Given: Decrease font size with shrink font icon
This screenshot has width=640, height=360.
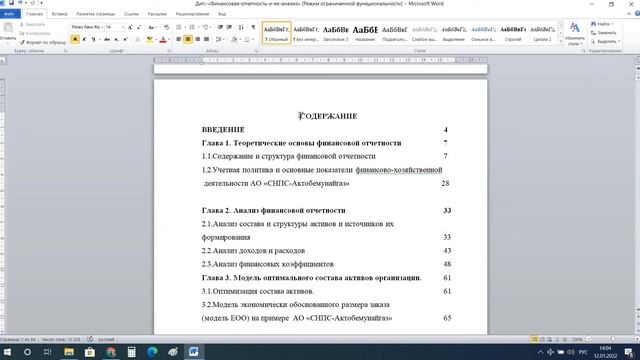Looking at the screenshot, I should pos(139,27).
